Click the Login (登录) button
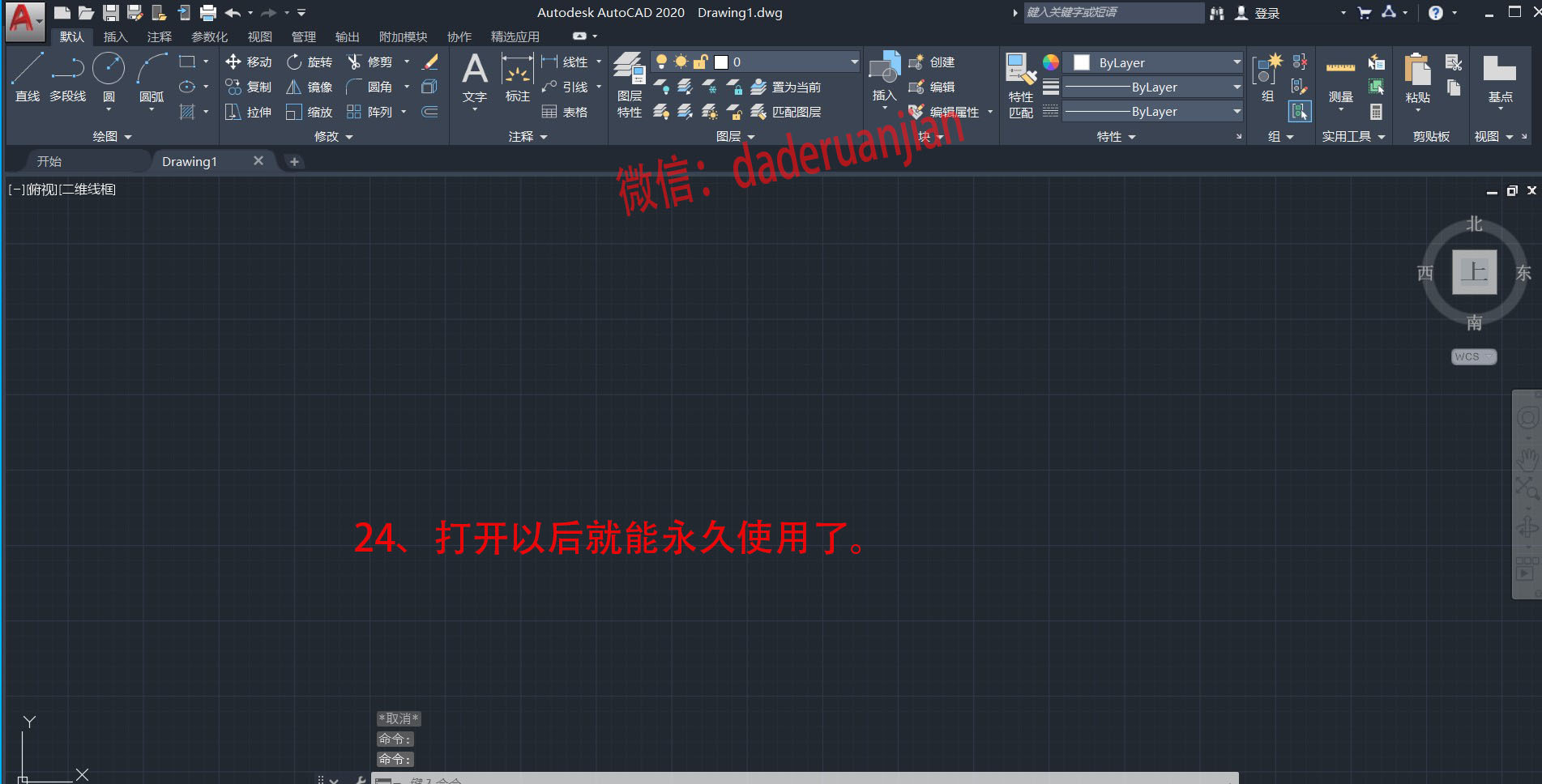 coord(1258,13)
